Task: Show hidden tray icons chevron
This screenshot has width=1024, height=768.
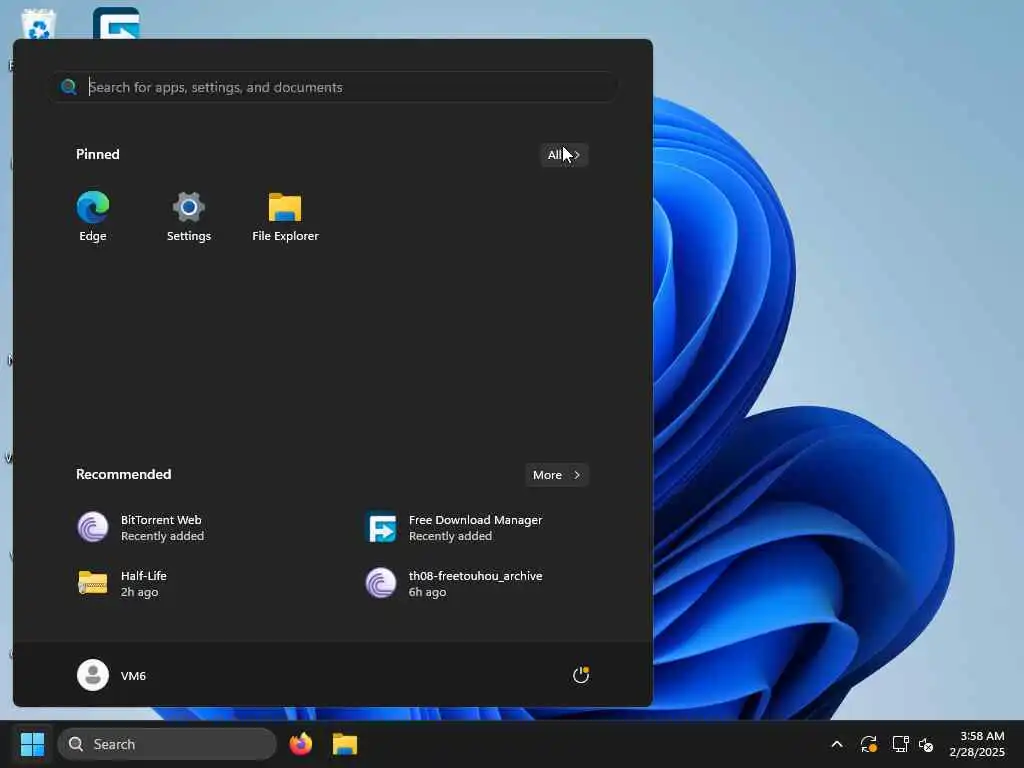Action: pyautogui.click(x=837, y=744)
